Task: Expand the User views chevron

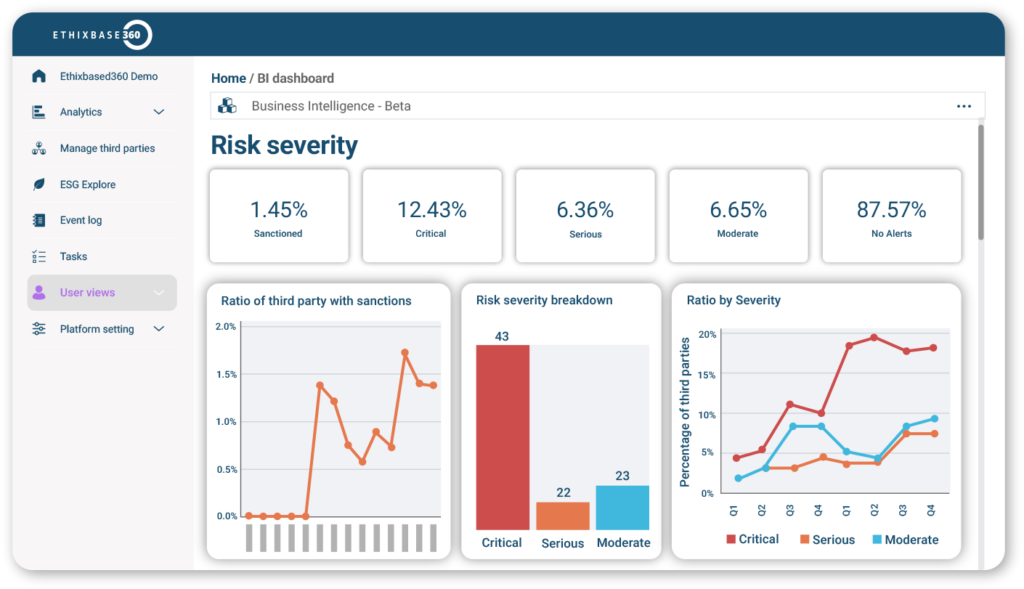Action: tap(159, 293)
